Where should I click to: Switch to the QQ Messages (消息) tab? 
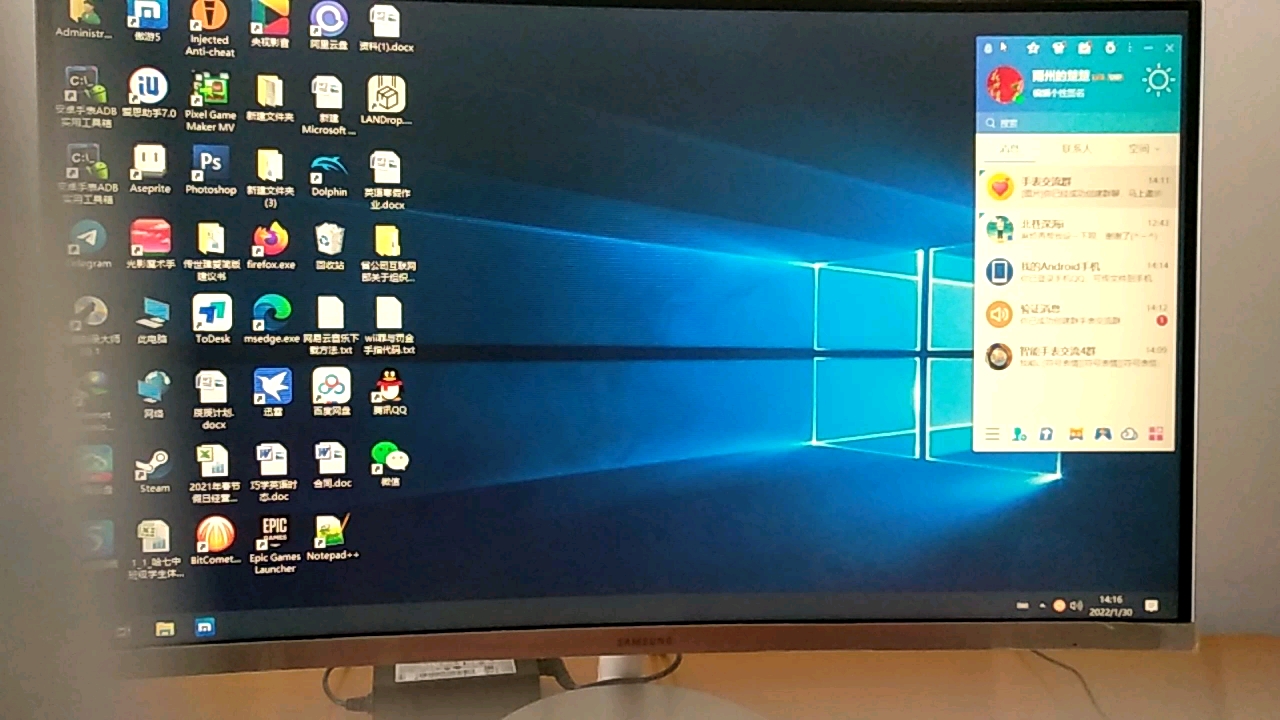1009,148
